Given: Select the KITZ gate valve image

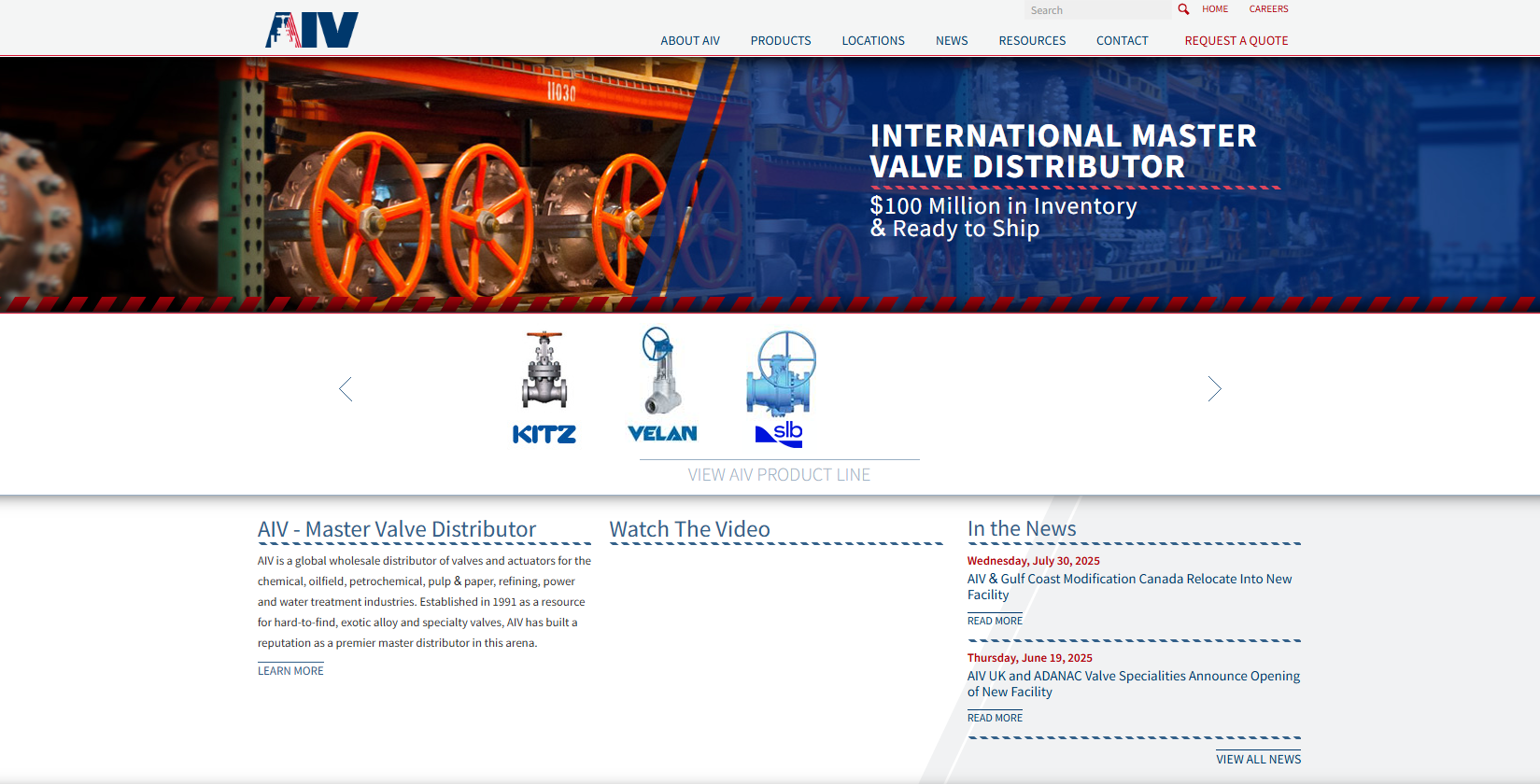Looking at the screenshot, I should point(544,371).
